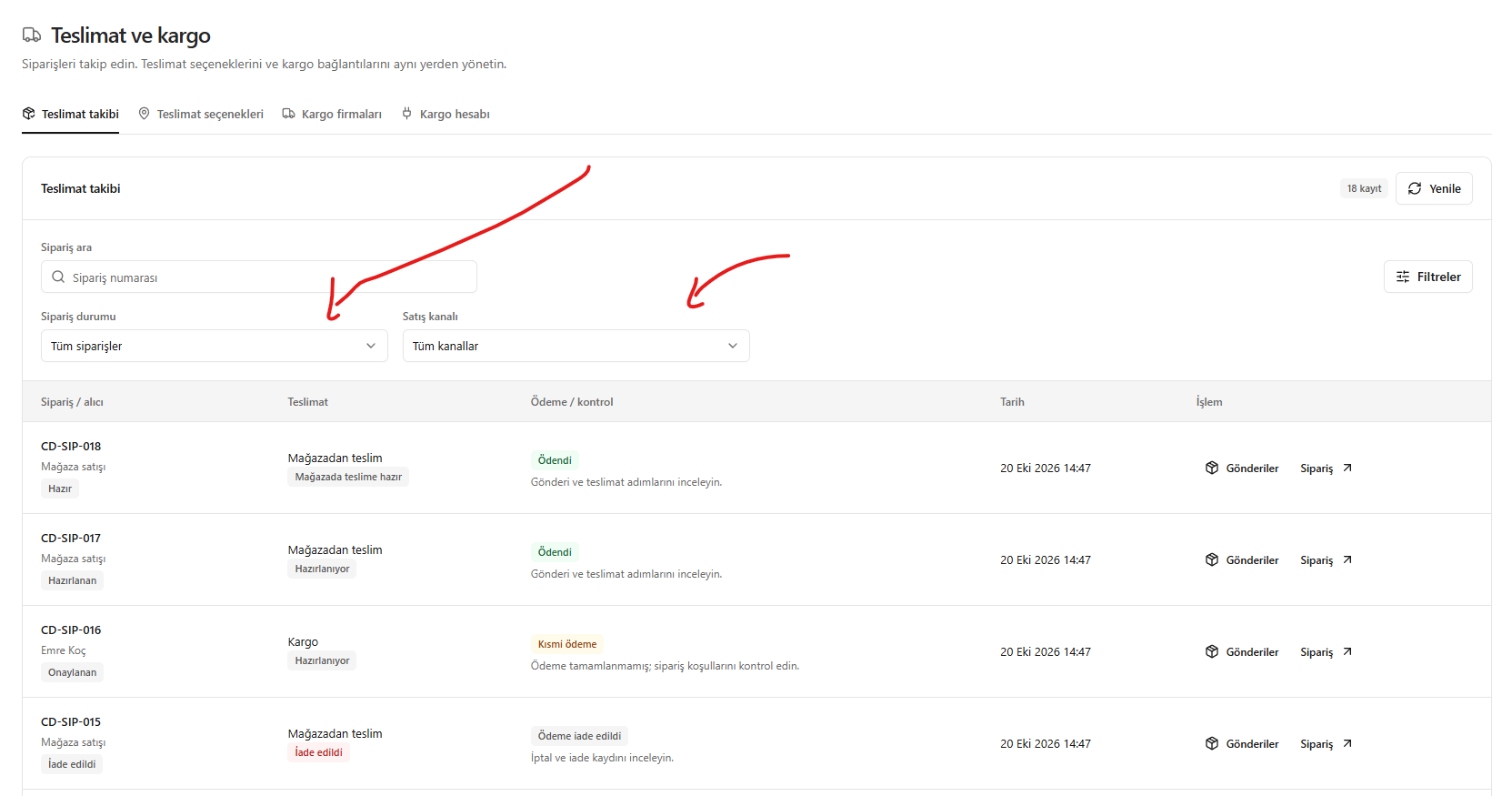The width and height of the screenshot is (1512, 796).
Task: Open Sipariş link for CD-SIP-017
Action: (1327, 559)
